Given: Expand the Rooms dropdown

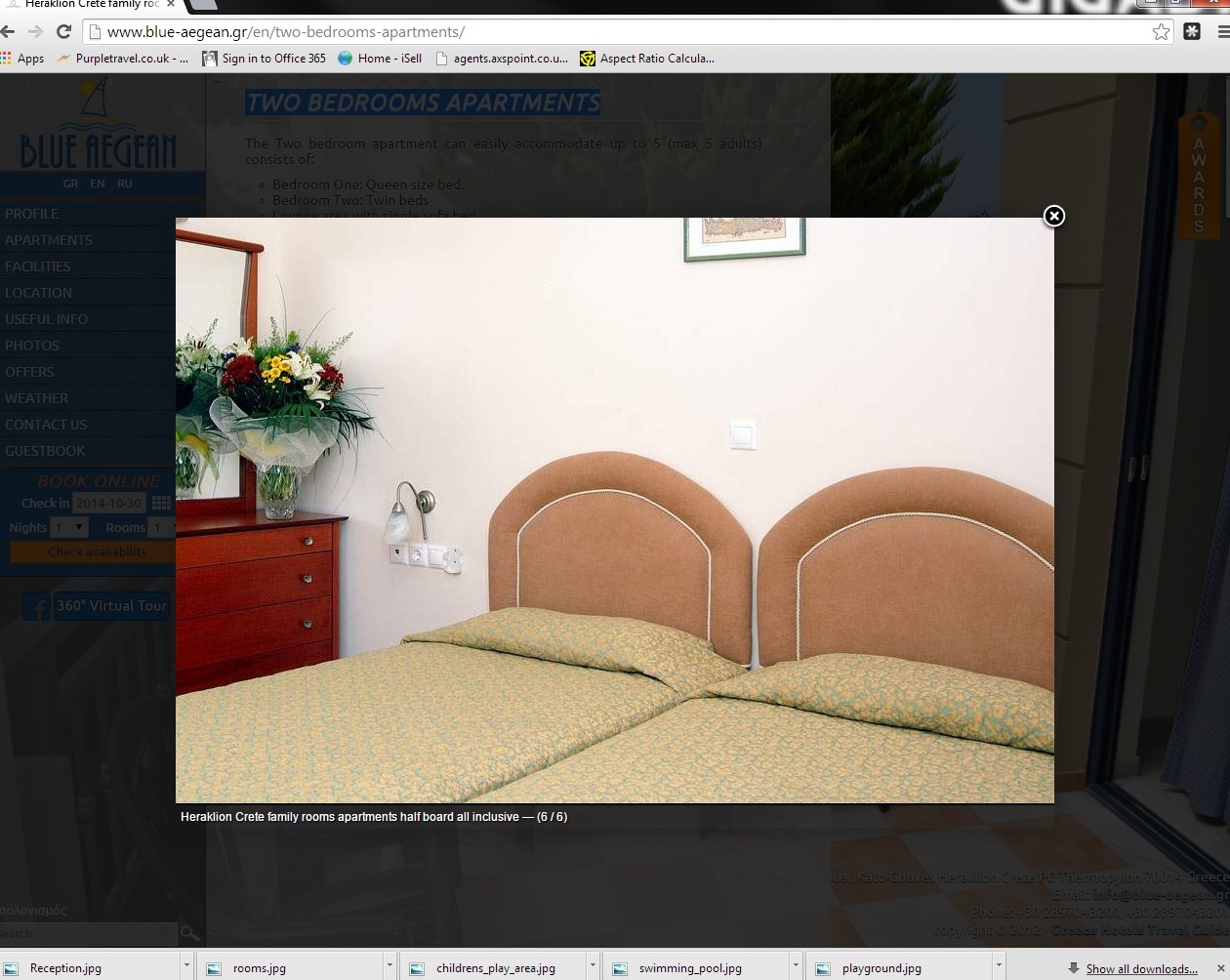Looking at the screenshot, I should pyautogui.click(x=162, y=527).
